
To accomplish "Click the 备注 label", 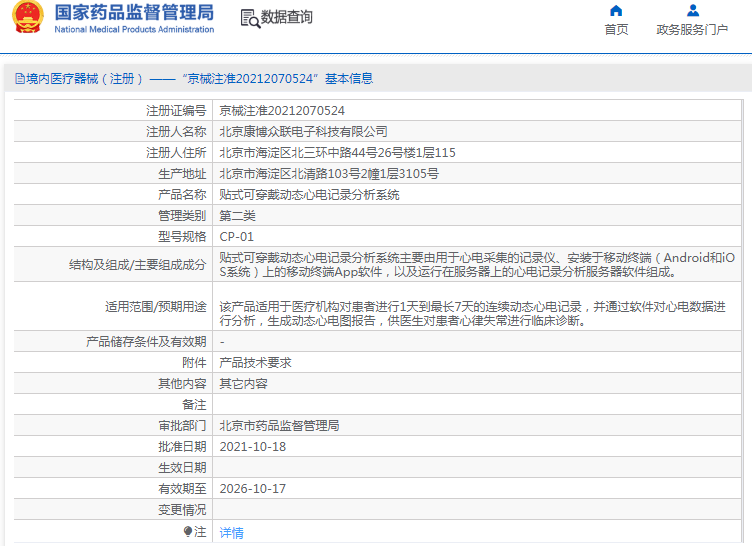I will [194, 405].
